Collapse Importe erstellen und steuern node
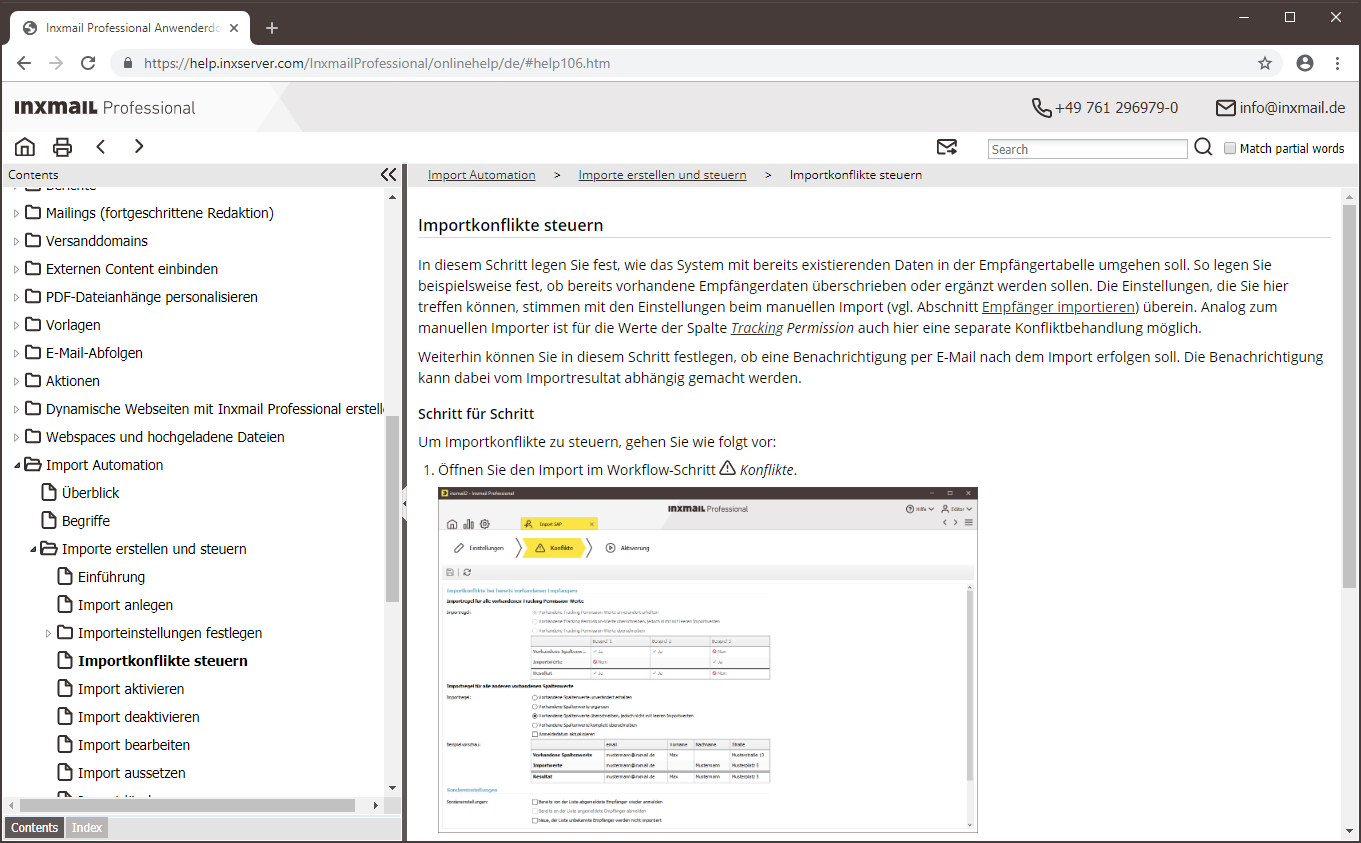 (32, 549)
